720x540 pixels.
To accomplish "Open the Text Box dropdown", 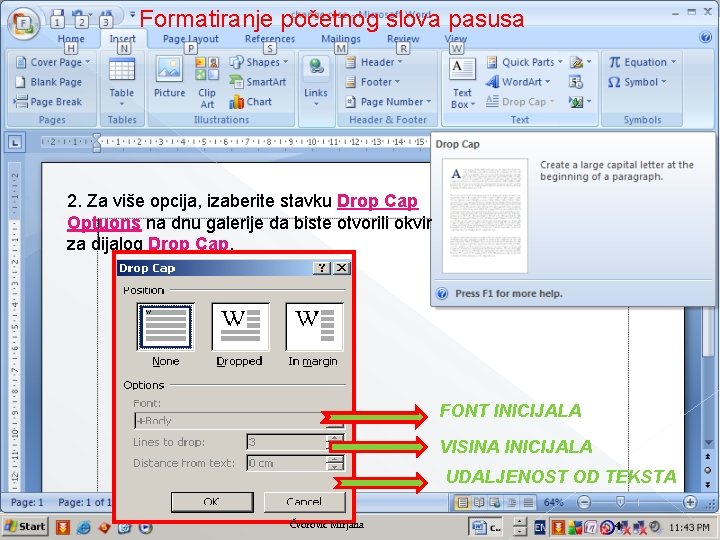I will point(462,83).
